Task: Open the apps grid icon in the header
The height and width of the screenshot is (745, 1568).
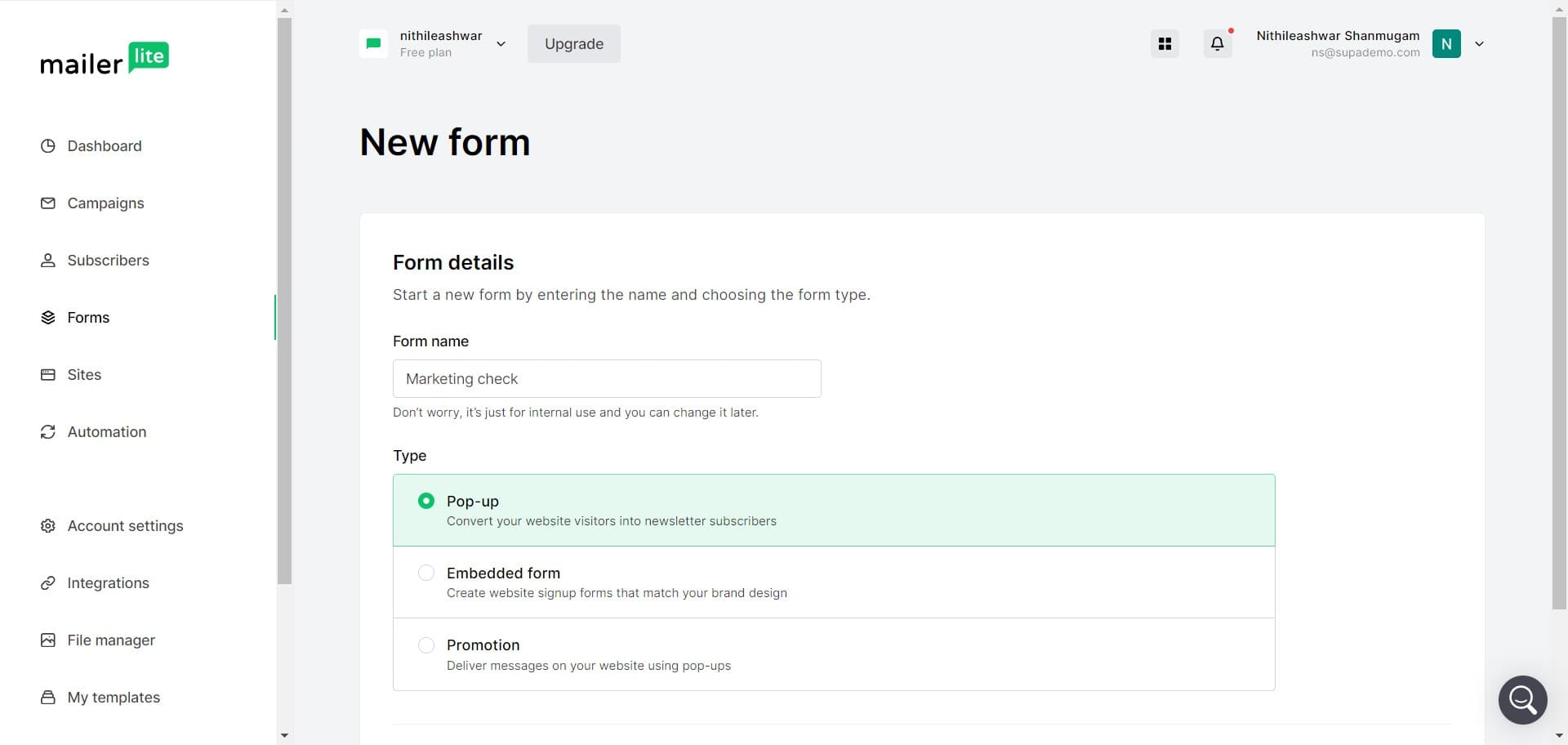Action: 1165,43
